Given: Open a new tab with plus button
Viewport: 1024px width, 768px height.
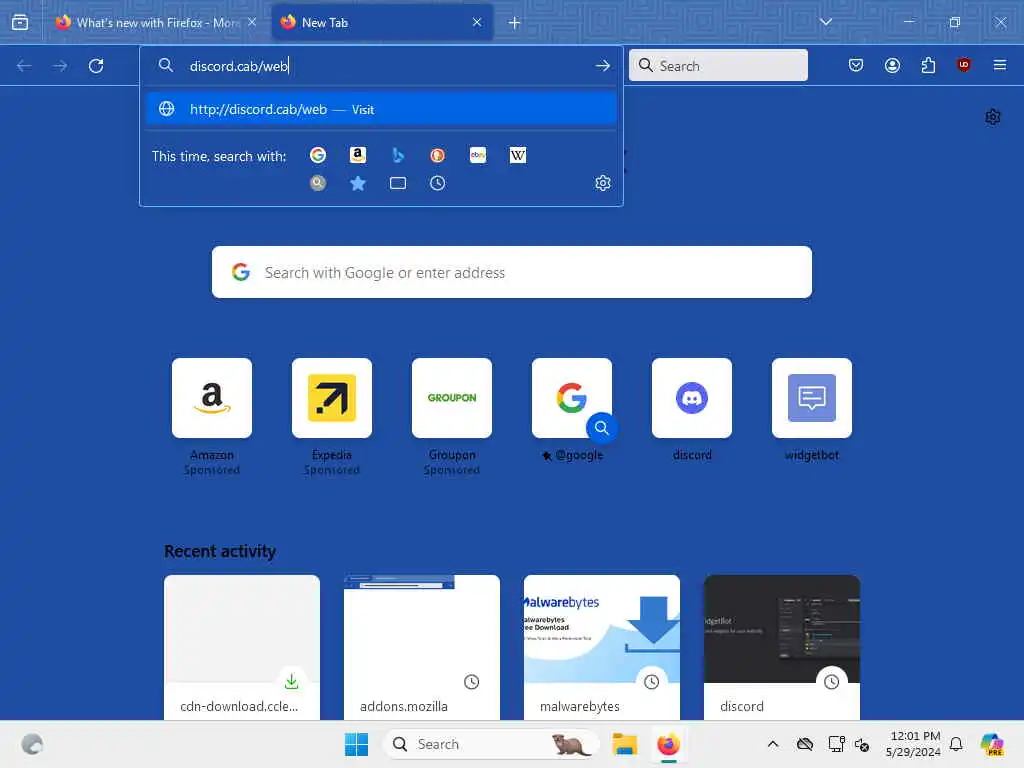Looking at the screenshot, I should tap(515, 23).
